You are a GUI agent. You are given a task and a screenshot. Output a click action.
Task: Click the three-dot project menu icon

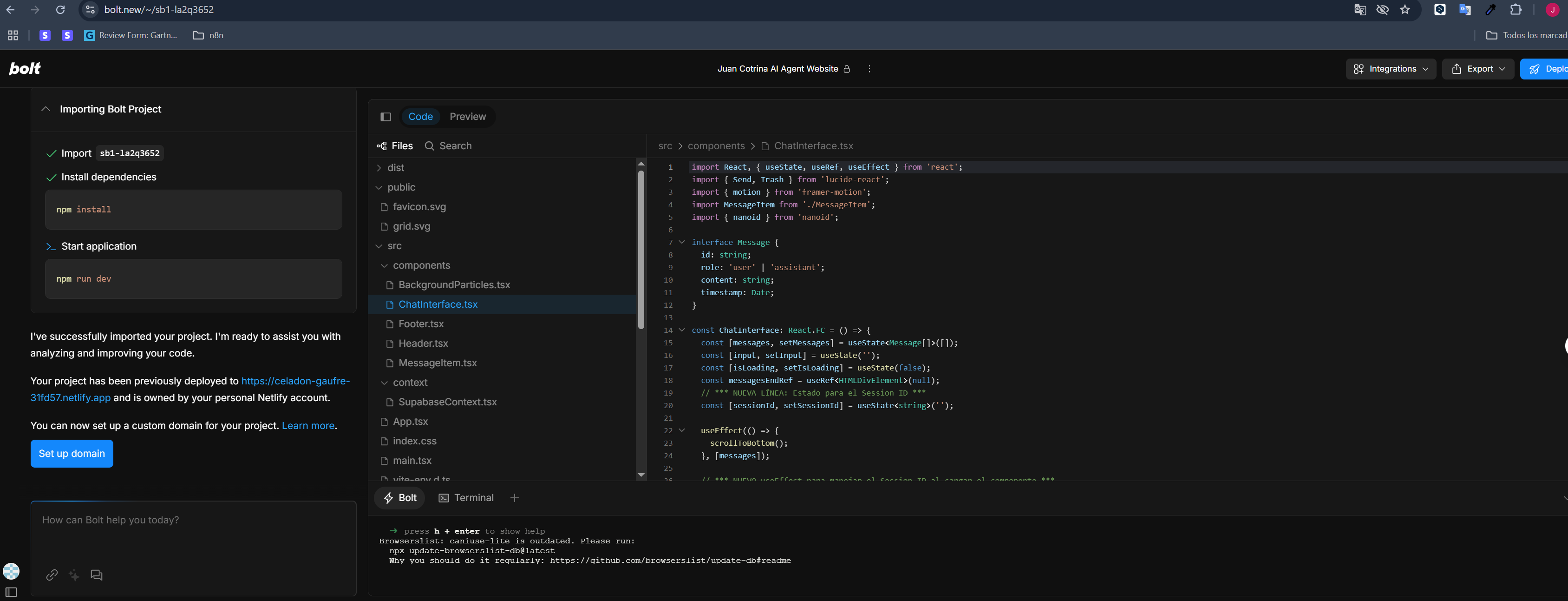click(869, 69)
